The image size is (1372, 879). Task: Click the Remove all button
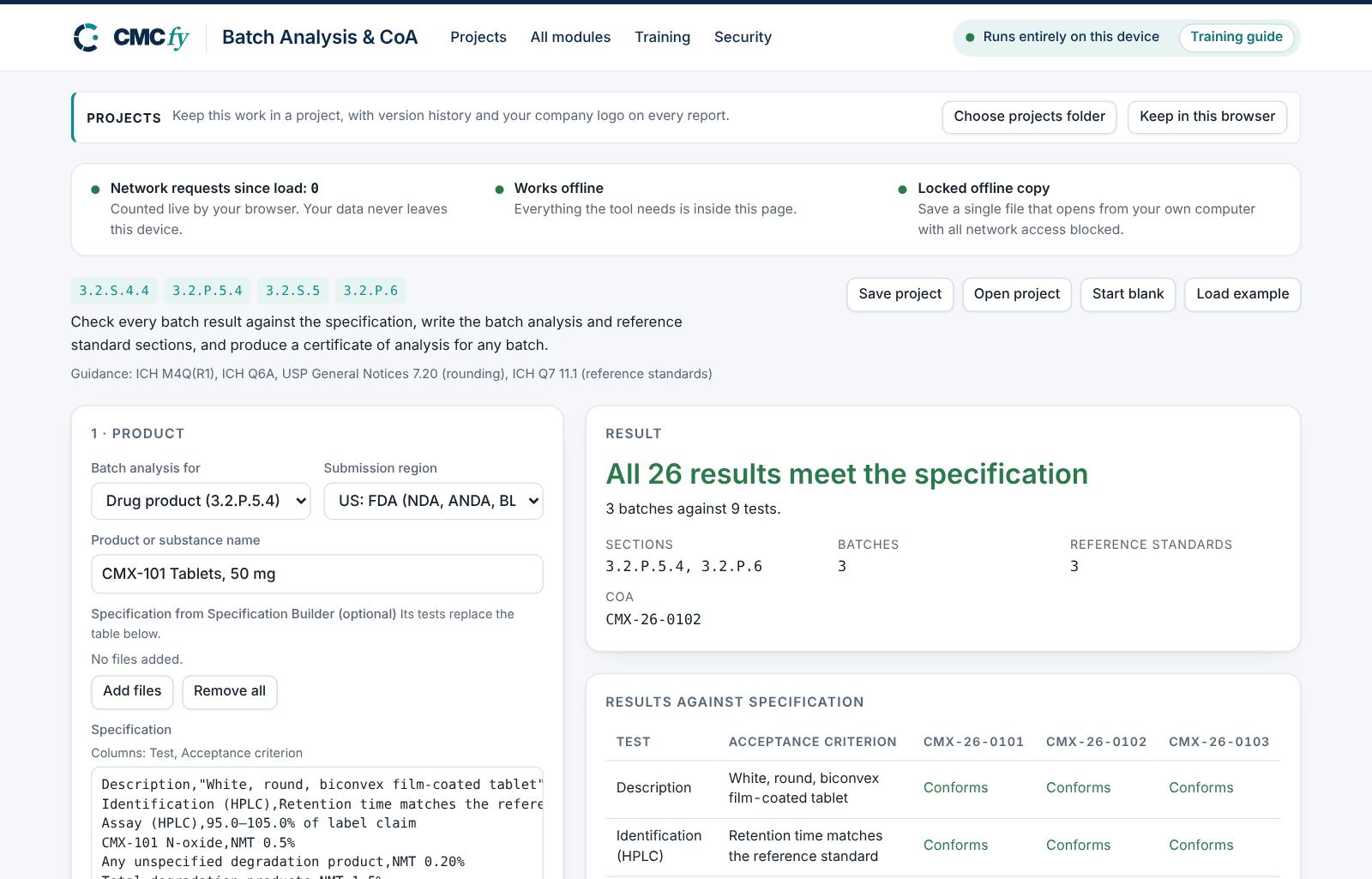(230, 691)
